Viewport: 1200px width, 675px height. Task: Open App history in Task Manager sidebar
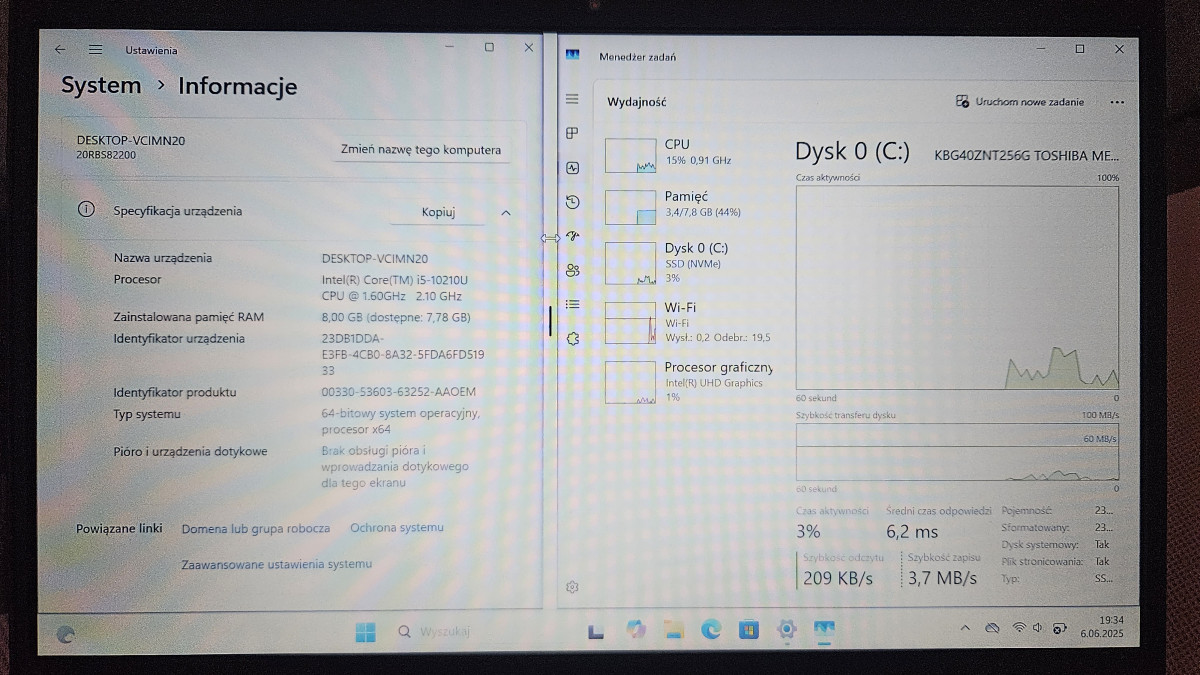pos(572,202)
